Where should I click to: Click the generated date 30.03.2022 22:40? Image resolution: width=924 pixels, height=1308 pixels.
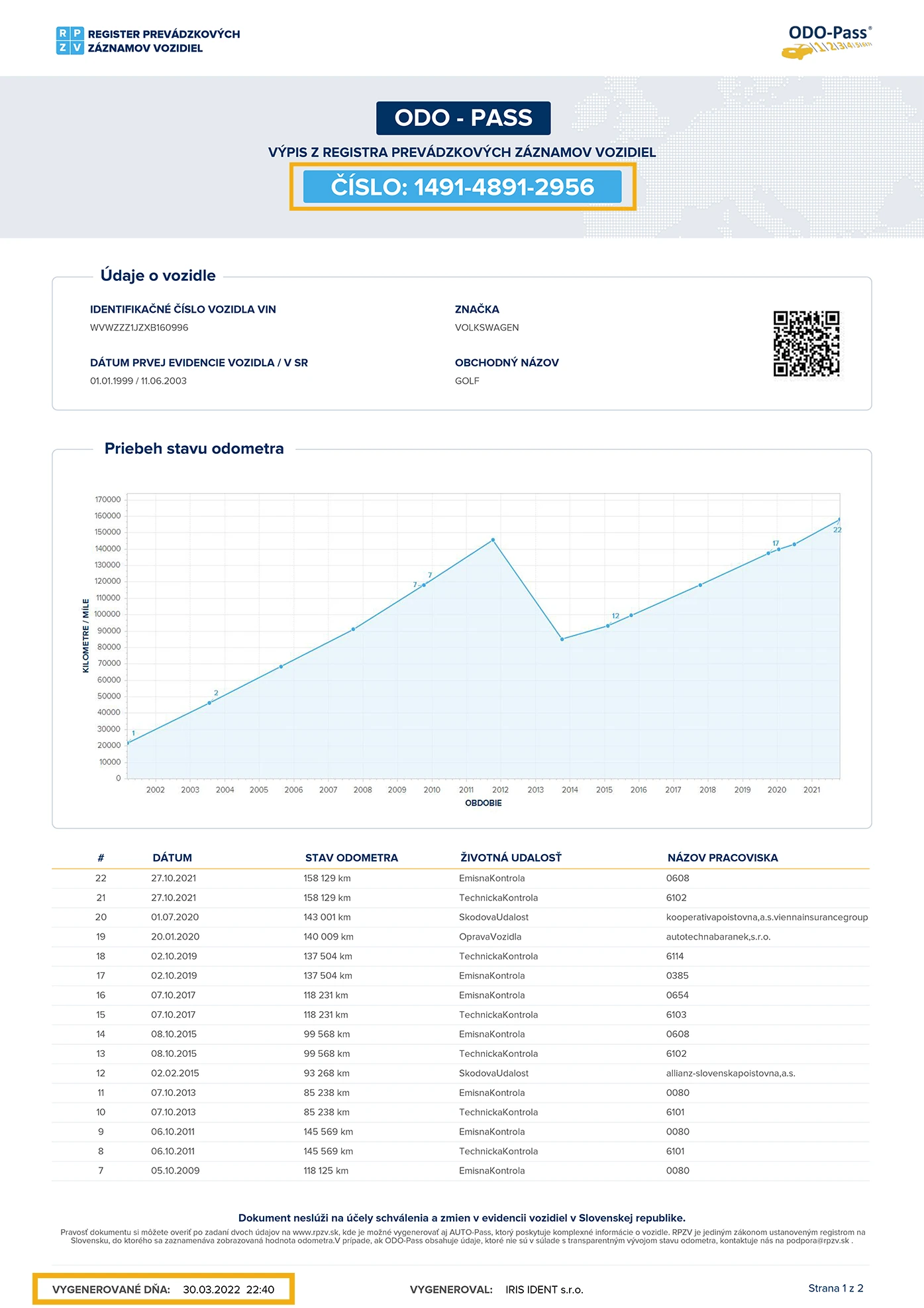tap(229, 1289)
